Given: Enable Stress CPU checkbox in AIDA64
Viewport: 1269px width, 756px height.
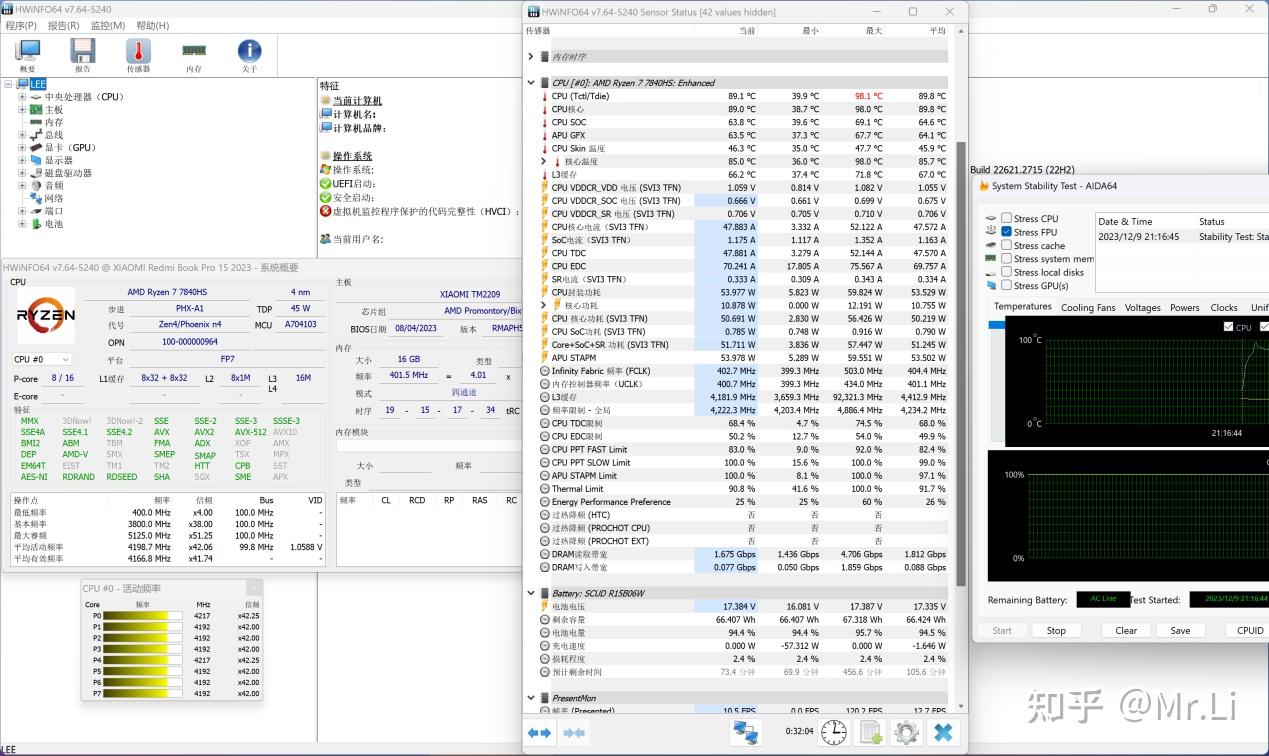Looking at the screenshot, I should (1007, 218).
